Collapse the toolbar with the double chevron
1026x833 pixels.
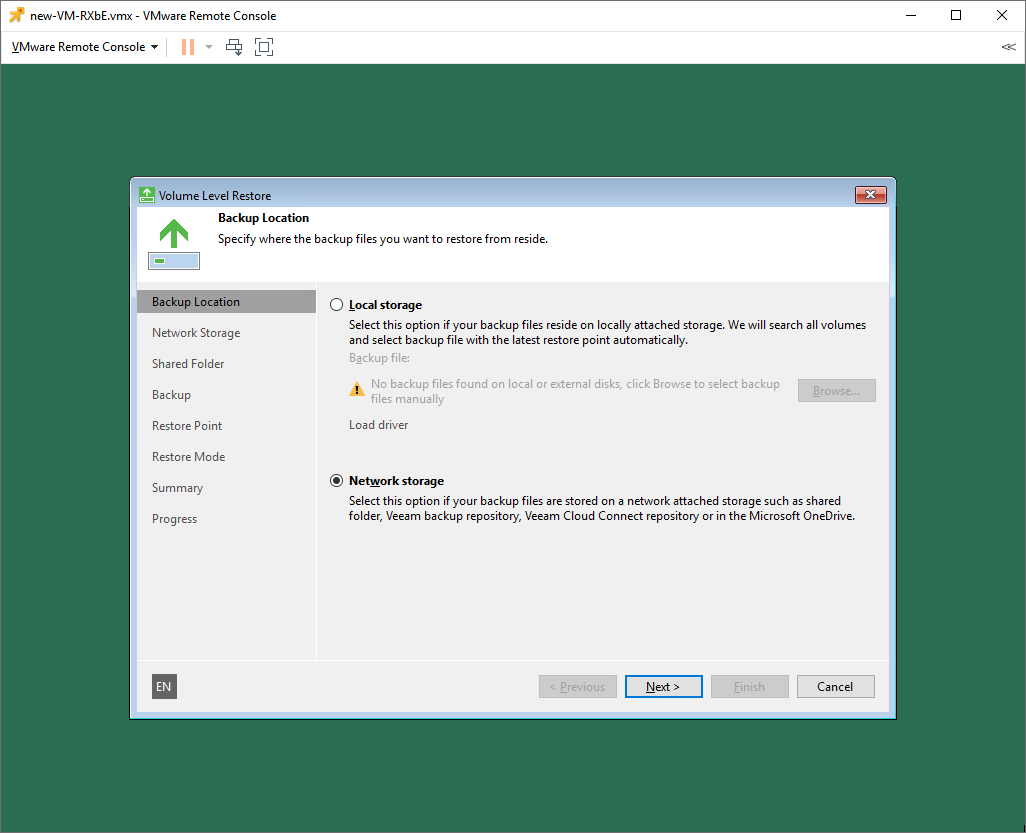click(1008, 47)
